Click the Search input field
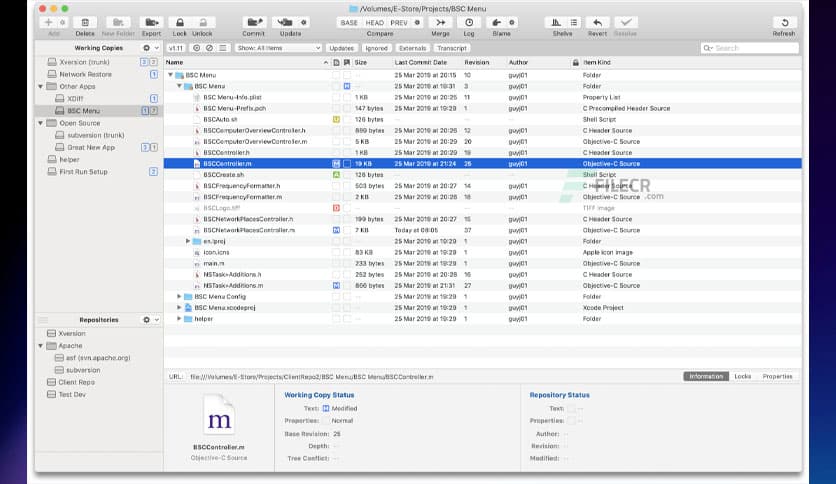 752,47
